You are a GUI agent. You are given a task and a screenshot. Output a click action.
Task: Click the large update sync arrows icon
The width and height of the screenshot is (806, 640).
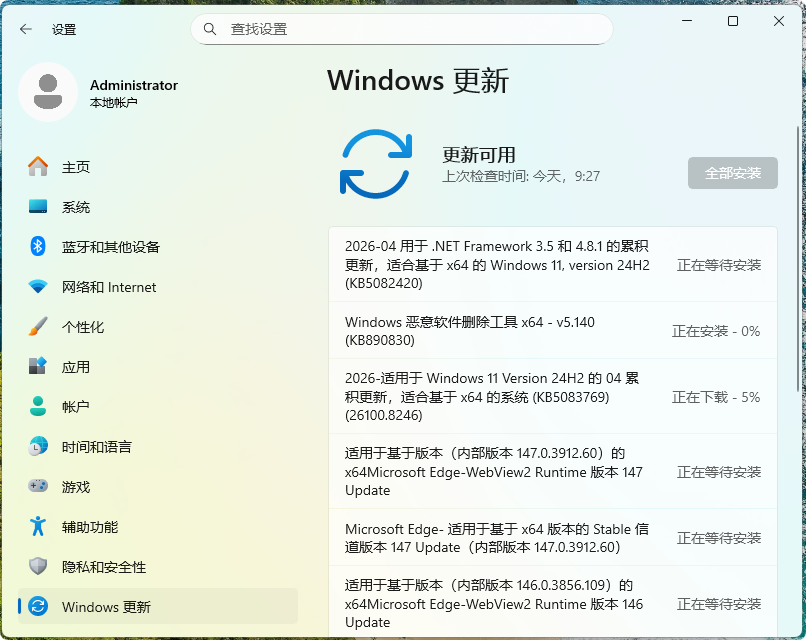pyautogui.click(x=376, y=164)
